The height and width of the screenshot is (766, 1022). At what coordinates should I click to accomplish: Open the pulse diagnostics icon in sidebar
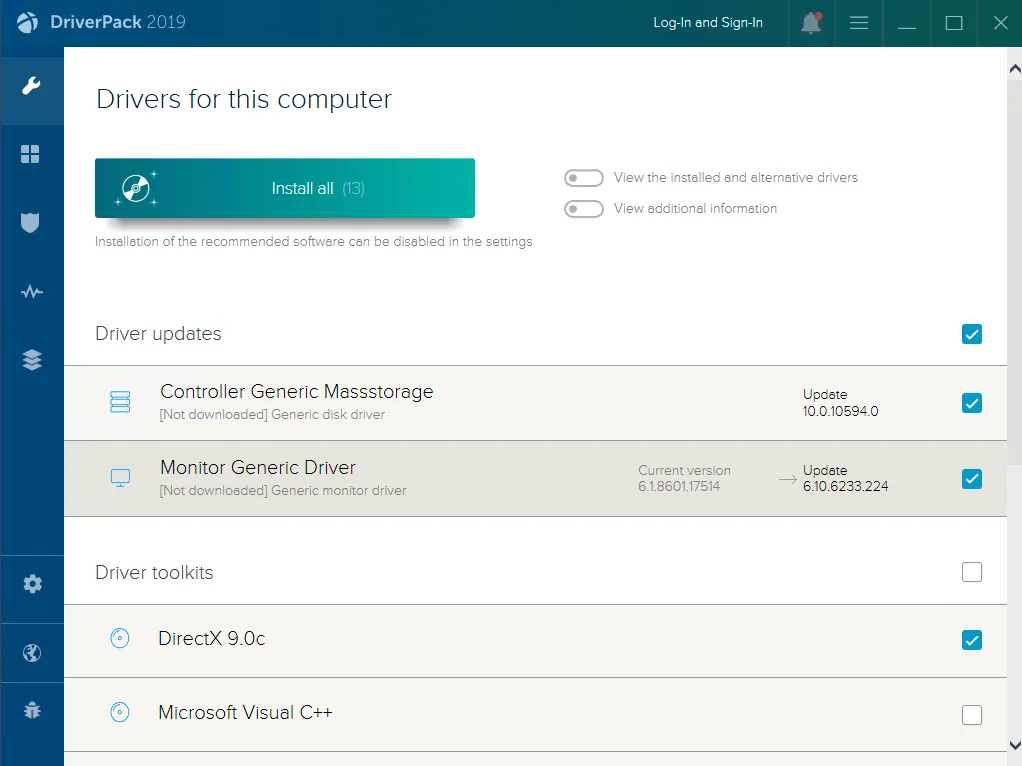pyautogui.click(x=31, y=291)
